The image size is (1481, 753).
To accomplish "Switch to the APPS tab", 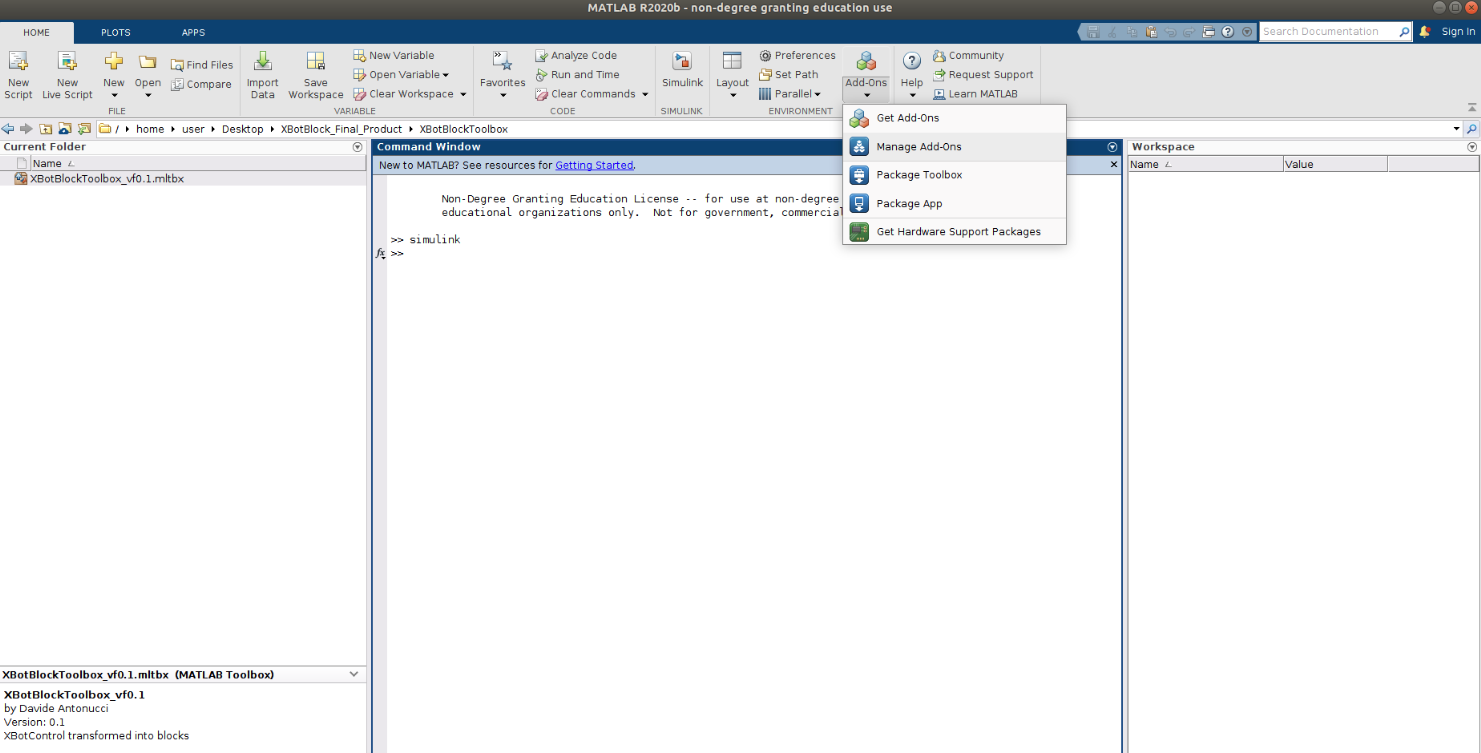I will (x=193, y=32).
